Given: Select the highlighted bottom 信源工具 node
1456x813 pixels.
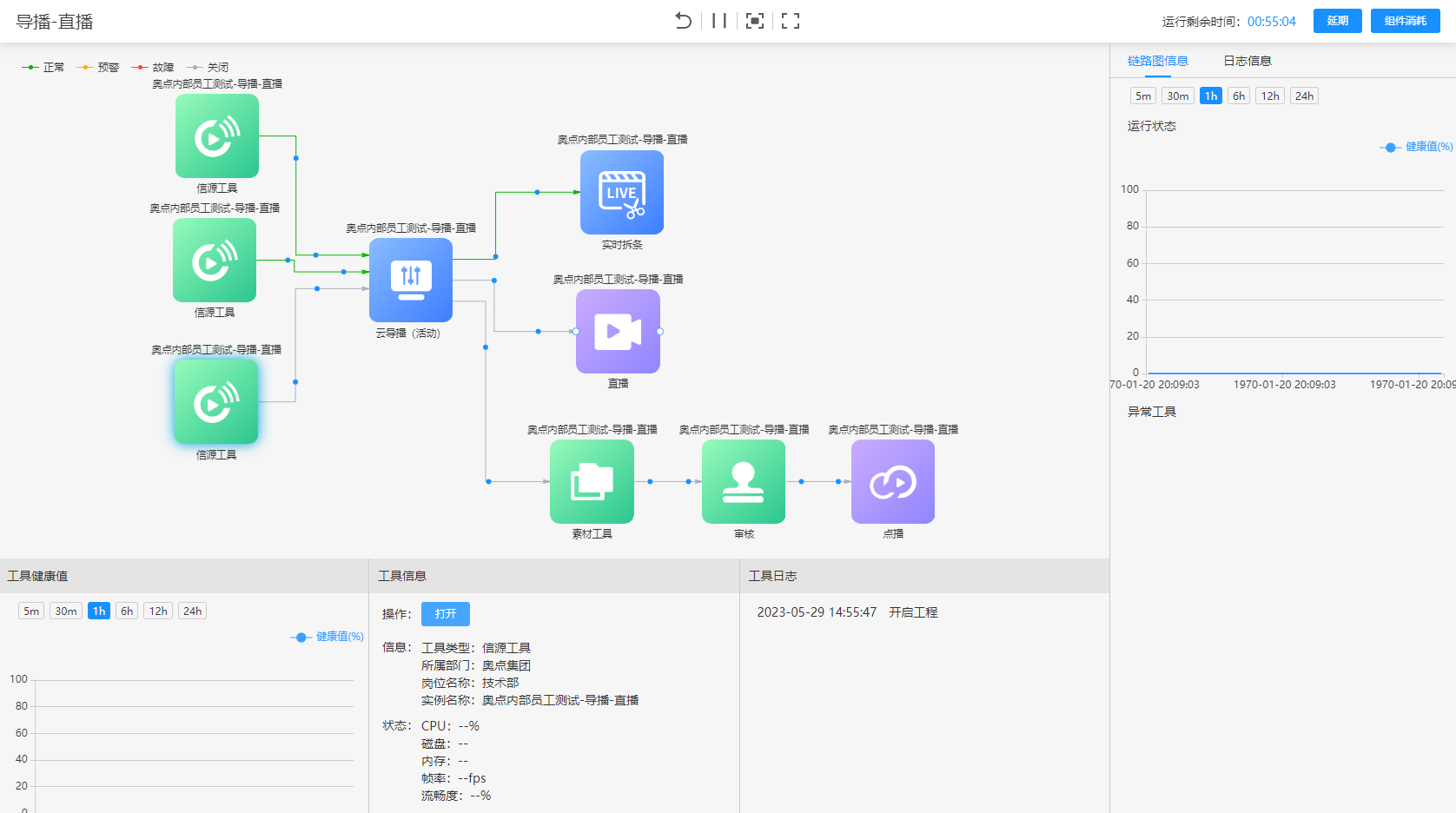Looking at the screenshot, I should click(216, 402).
